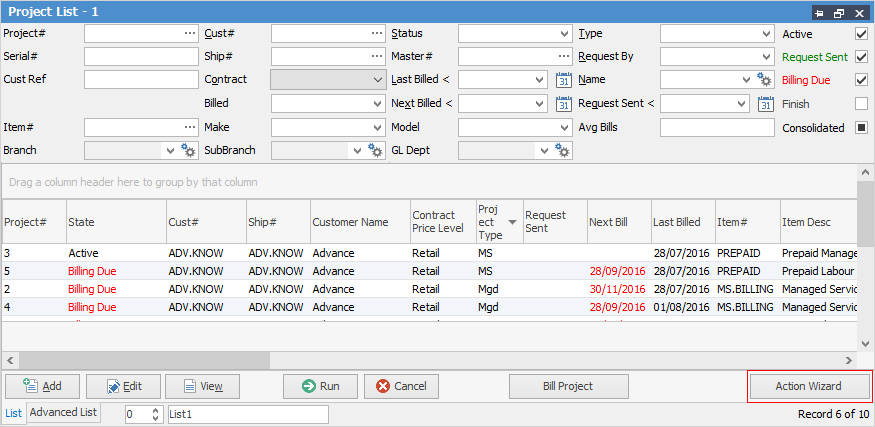
Task: Switch to the Advanced List tab
Action: pyautogui.click(x=64, y=412)
